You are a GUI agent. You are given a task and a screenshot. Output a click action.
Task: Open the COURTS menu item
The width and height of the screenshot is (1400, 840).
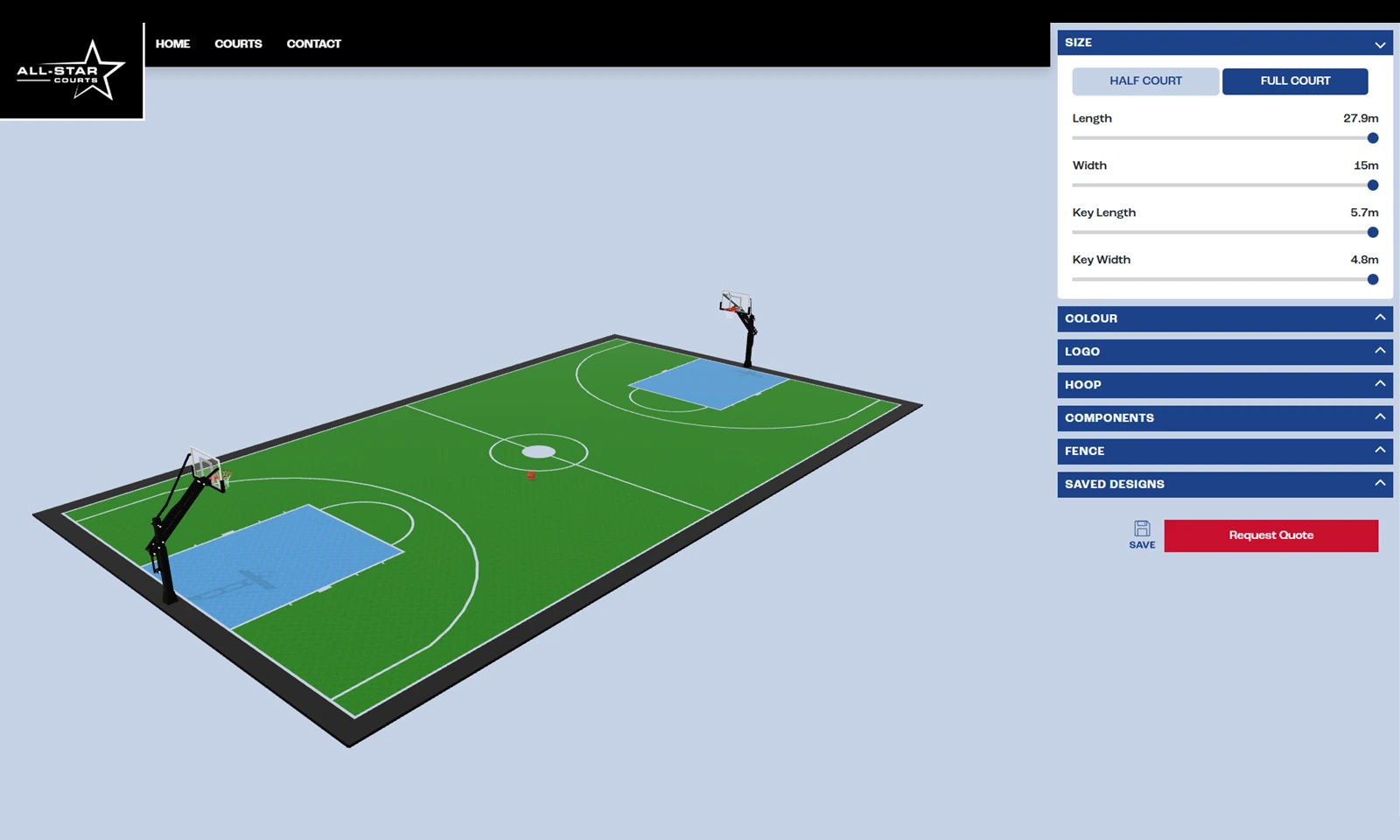point(237,44)
